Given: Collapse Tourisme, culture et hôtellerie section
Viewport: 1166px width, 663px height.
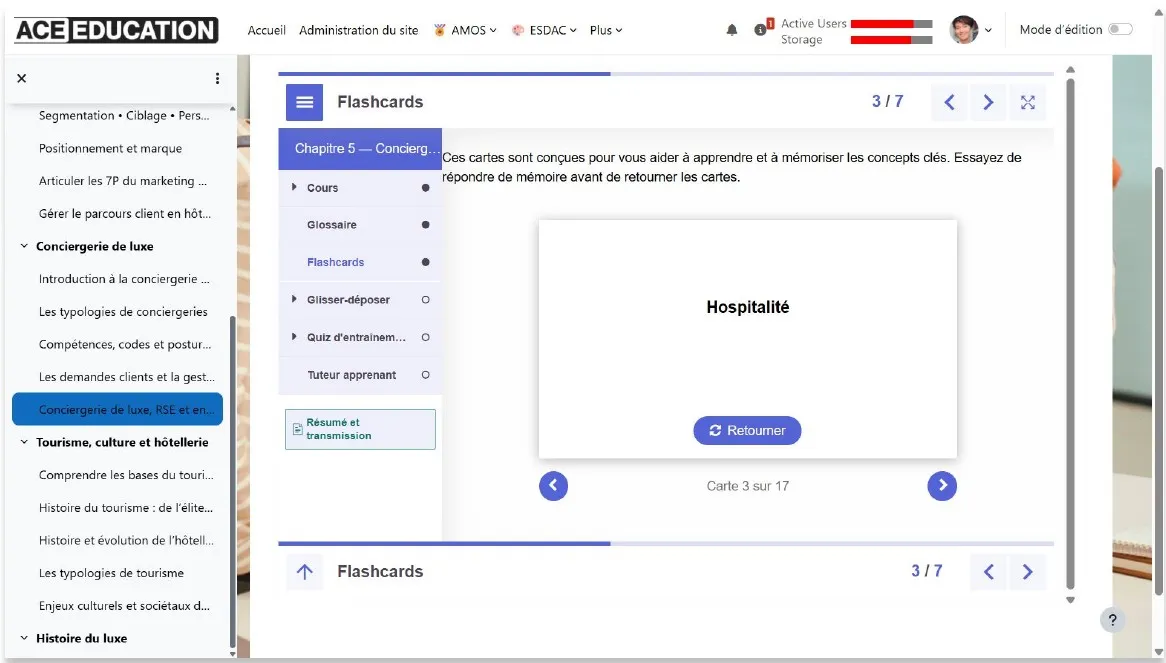Looking at the screenshot, I should coord(24,442).
